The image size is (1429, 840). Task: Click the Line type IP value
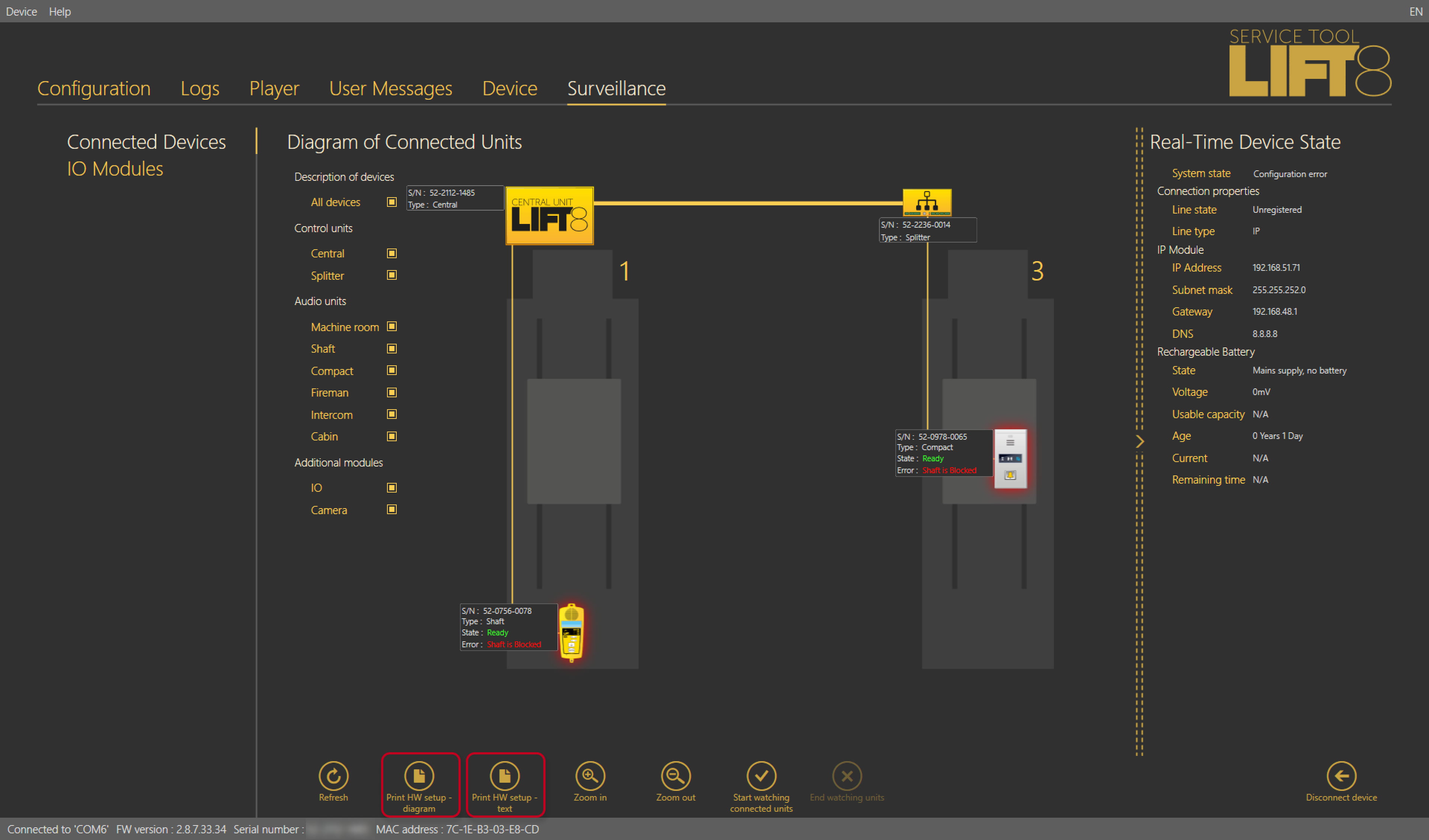pos(1256,231)
